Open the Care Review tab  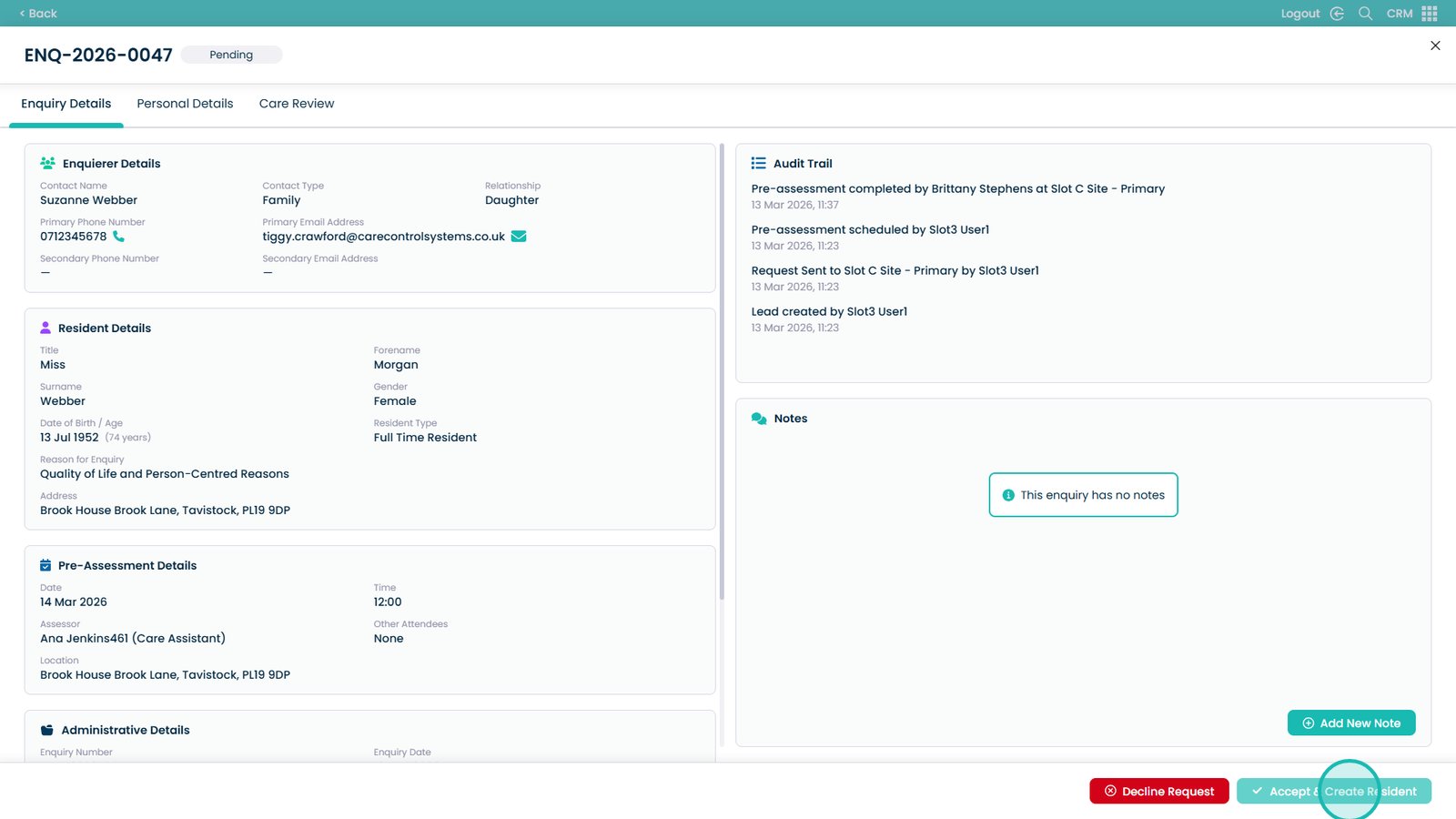point(297,104)
